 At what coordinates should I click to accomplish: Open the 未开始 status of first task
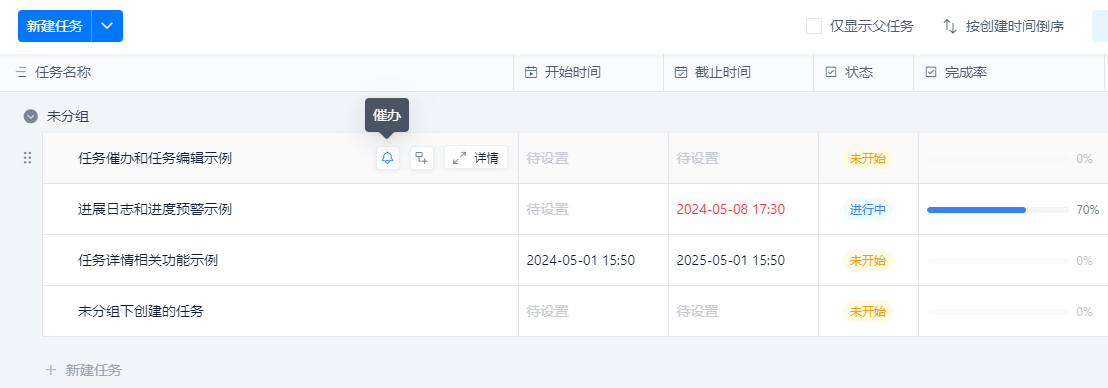click(867, 158)
